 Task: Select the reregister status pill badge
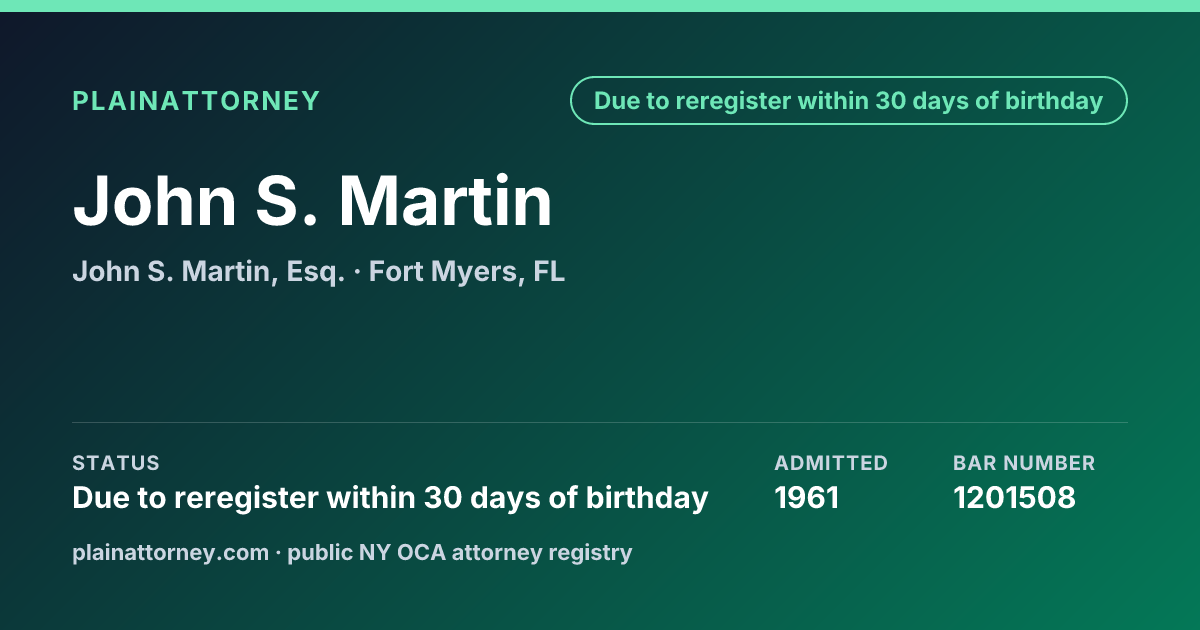click(x=848, y=101)
